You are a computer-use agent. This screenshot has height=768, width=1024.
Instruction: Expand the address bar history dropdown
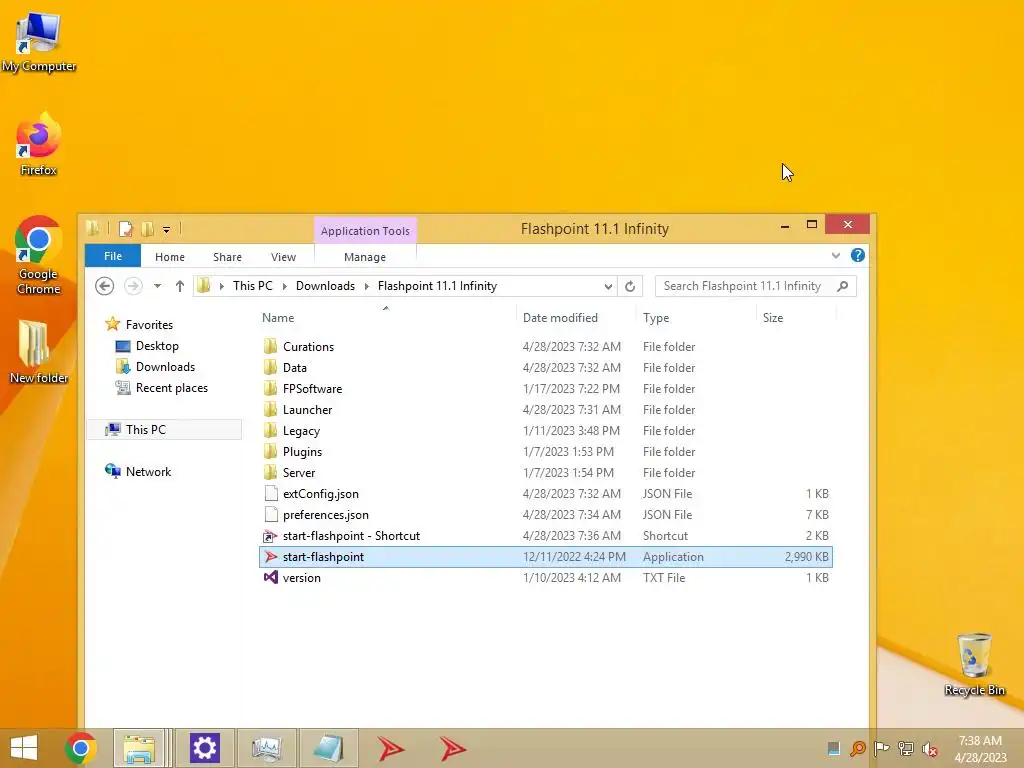click(608, 286)
